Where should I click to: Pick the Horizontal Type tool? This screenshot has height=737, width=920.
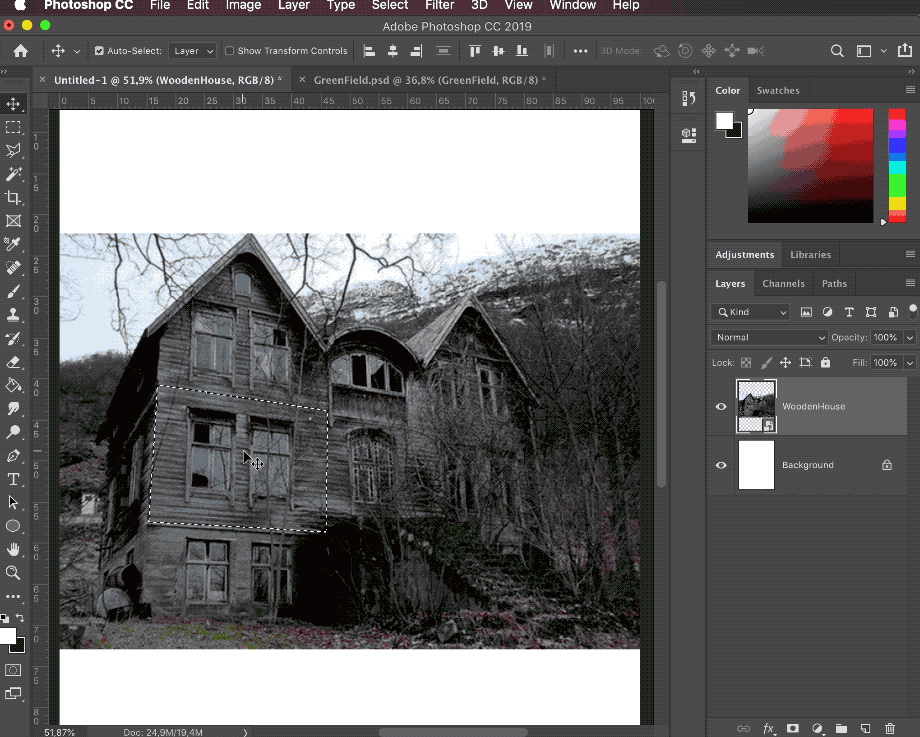(13, 479)
